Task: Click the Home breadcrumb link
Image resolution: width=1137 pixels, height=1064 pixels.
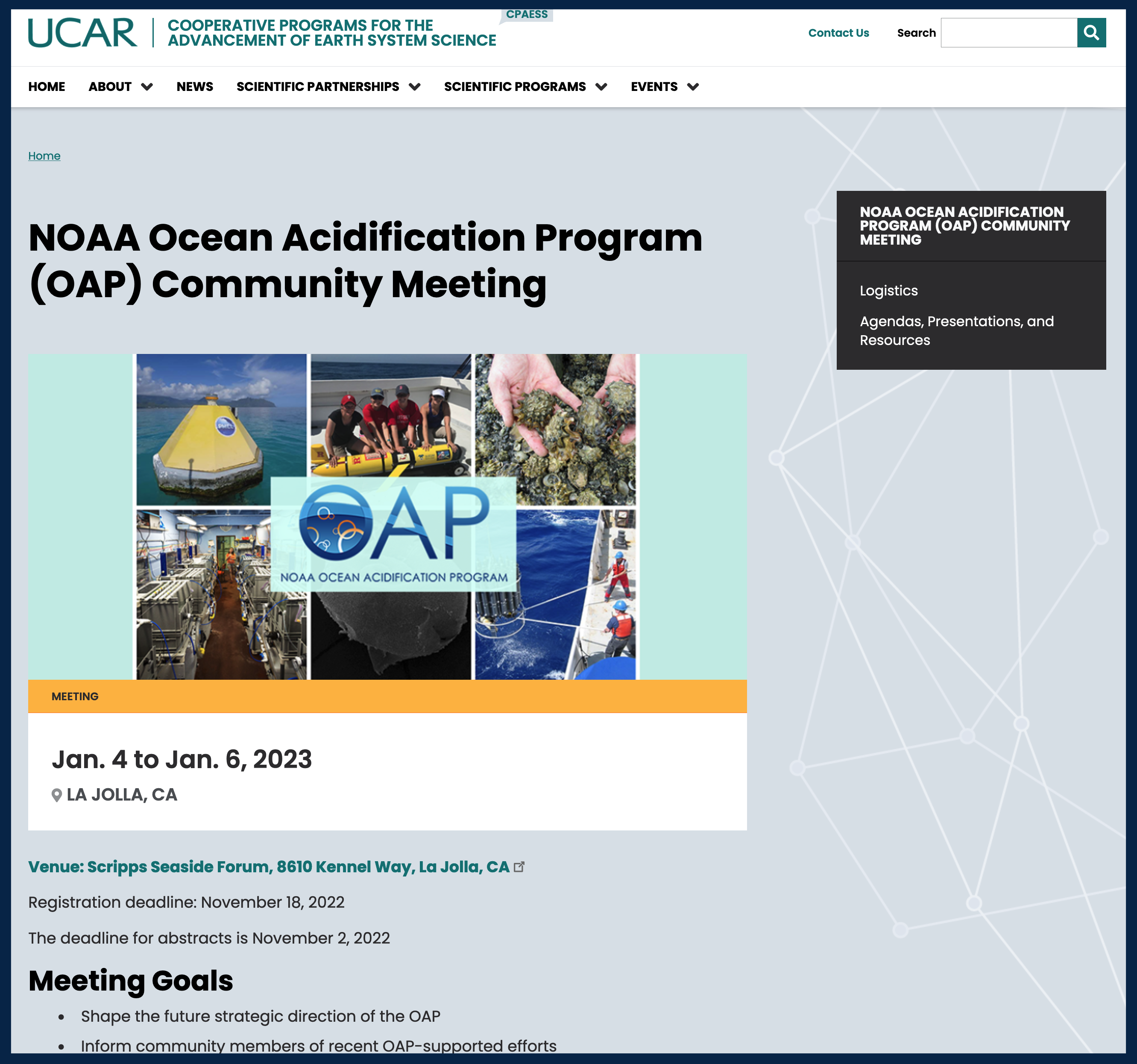Action: [44, 156]
